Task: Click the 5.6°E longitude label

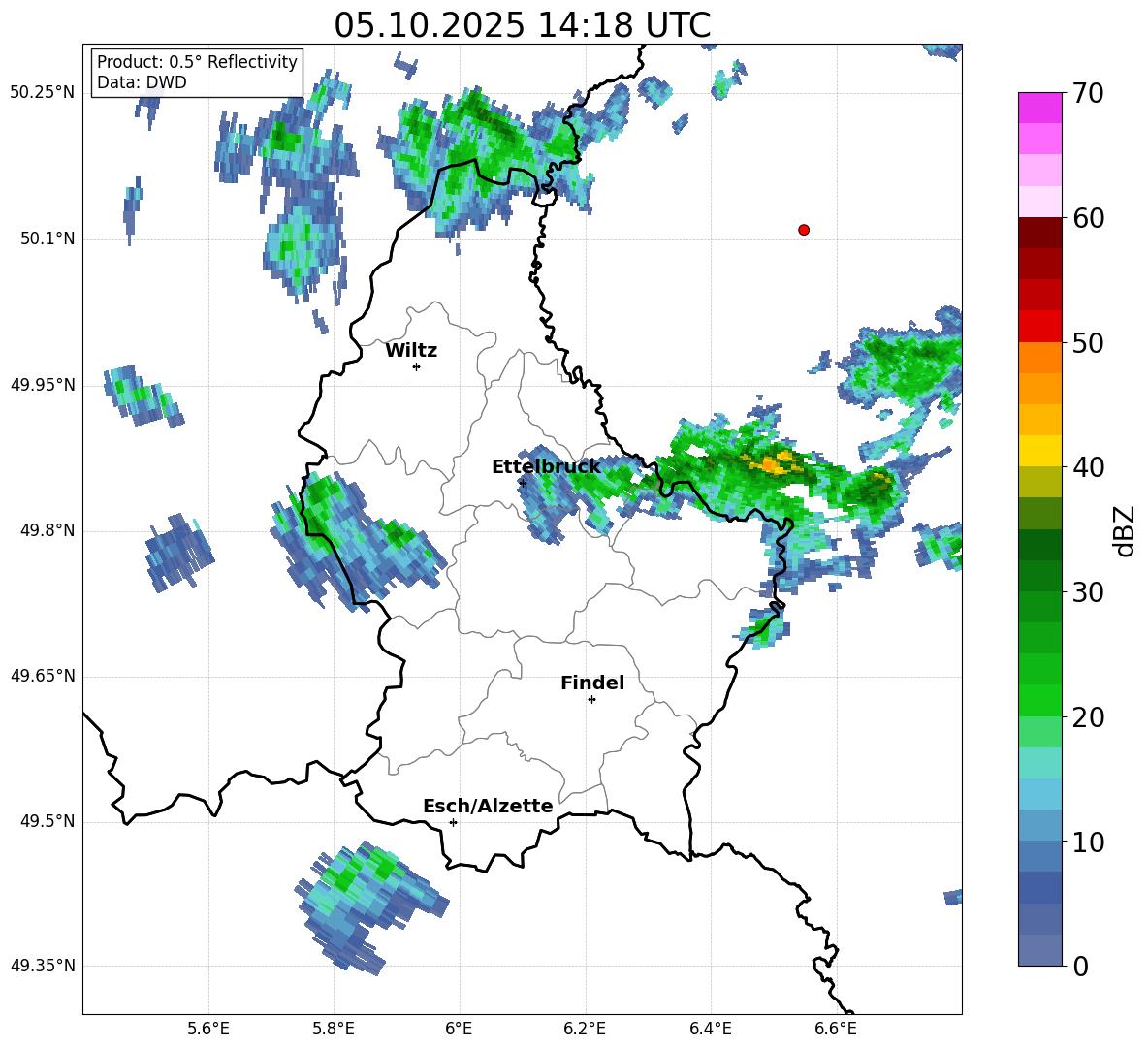Action: [x=208, y=1029]
